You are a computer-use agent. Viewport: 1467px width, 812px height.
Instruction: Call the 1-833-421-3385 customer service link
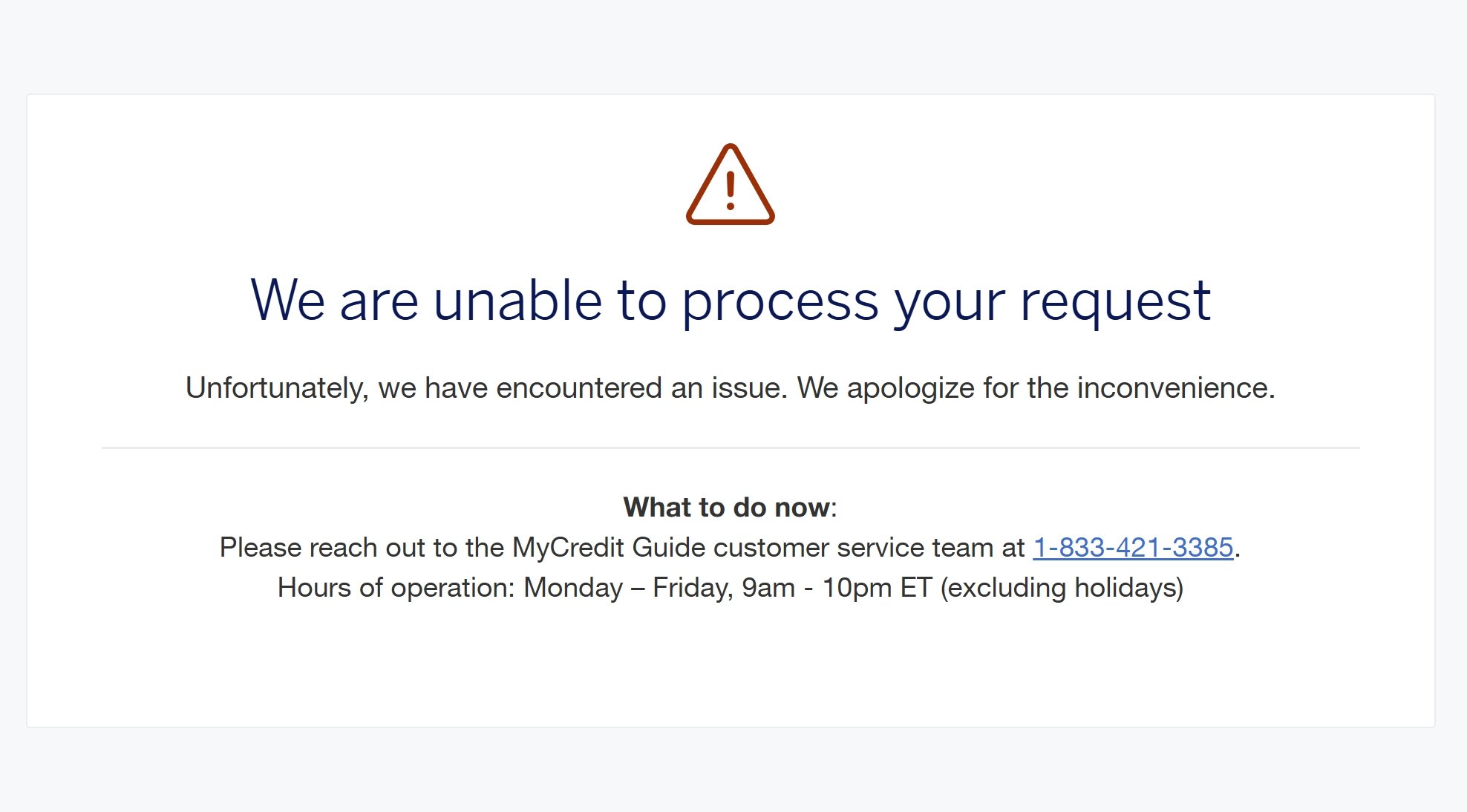[x=1133, y=548]
